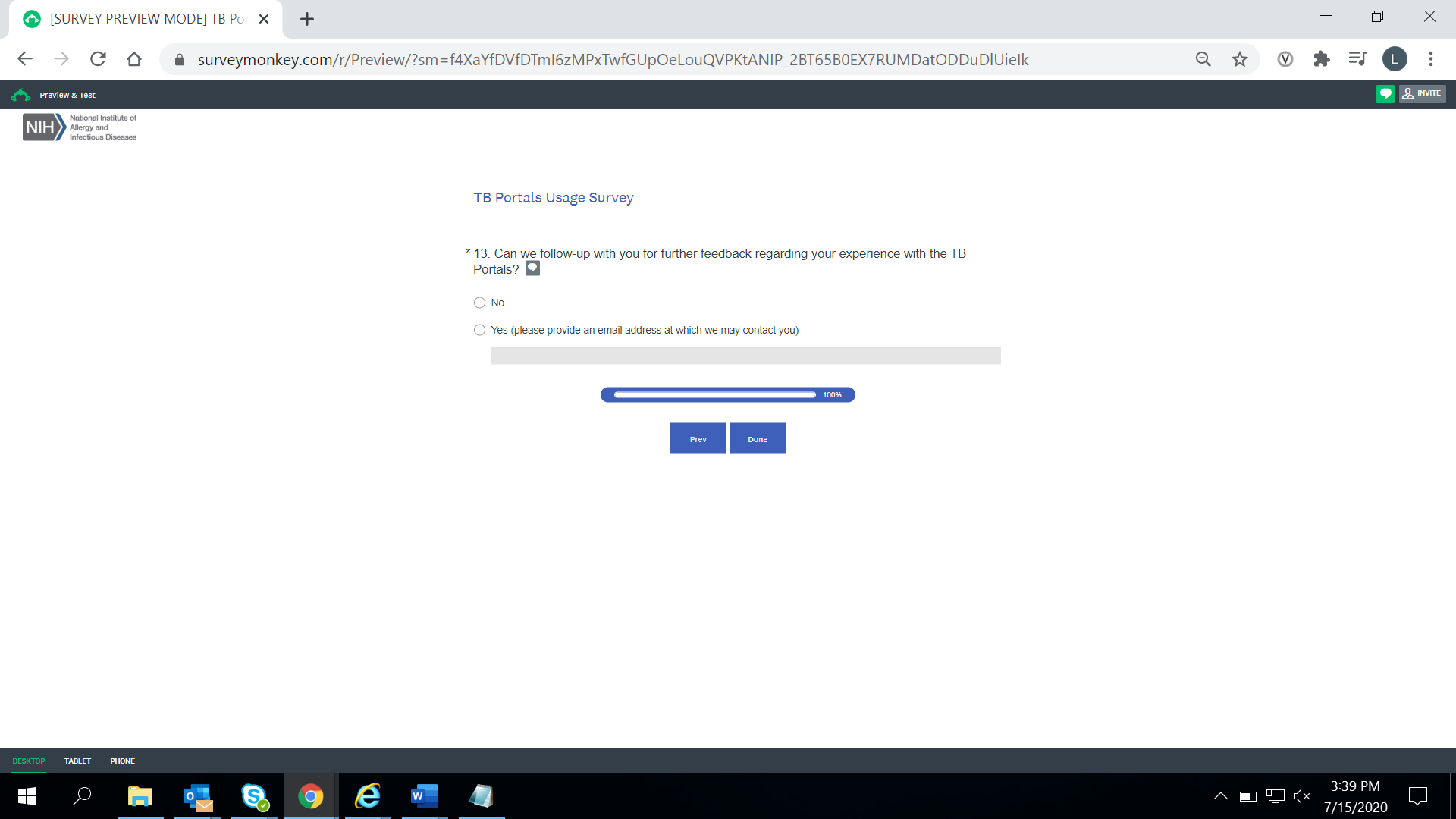Open Chrome three-dot menu
The image size is (1456, 819).
(1430, 59)
